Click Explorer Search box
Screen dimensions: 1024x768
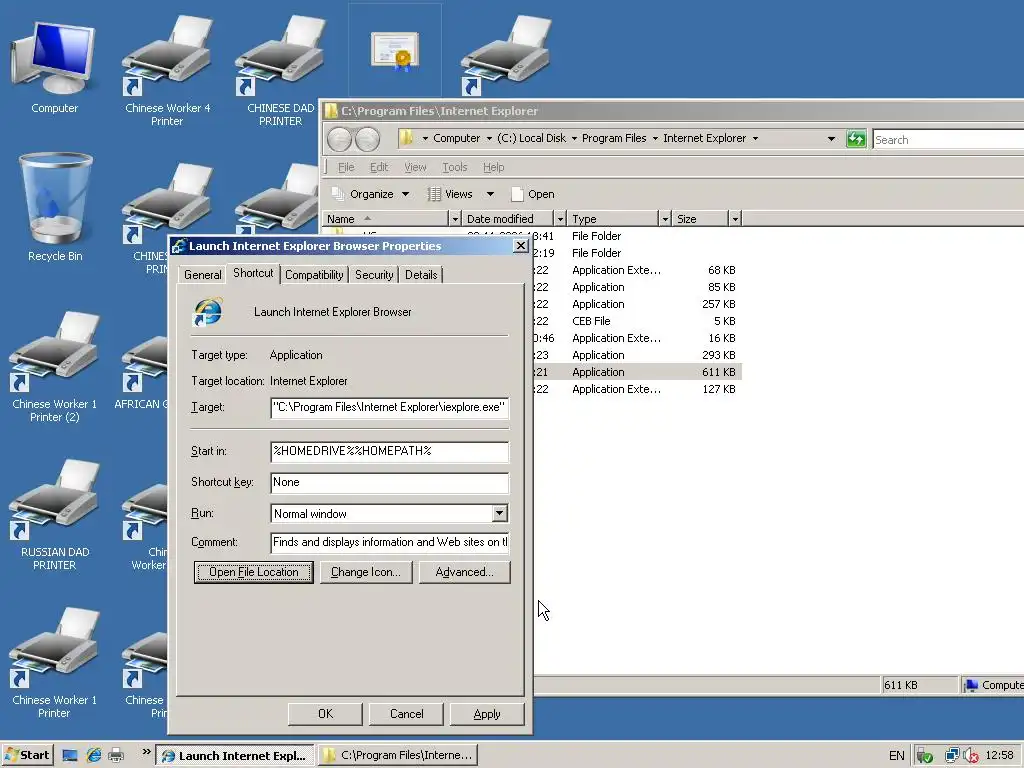(x=948, y=139)
